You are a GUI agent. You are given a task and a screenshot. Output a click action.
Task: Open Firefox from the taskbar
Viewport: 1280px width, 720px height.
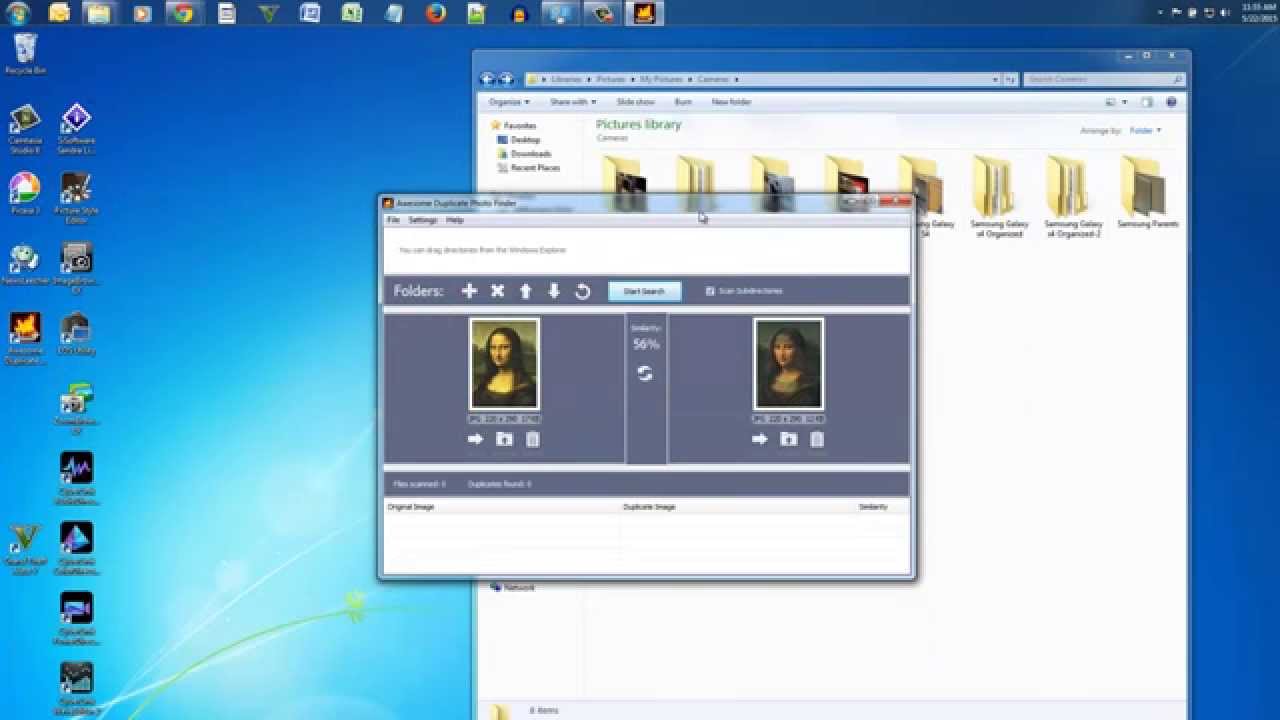(x=435, y=13)
